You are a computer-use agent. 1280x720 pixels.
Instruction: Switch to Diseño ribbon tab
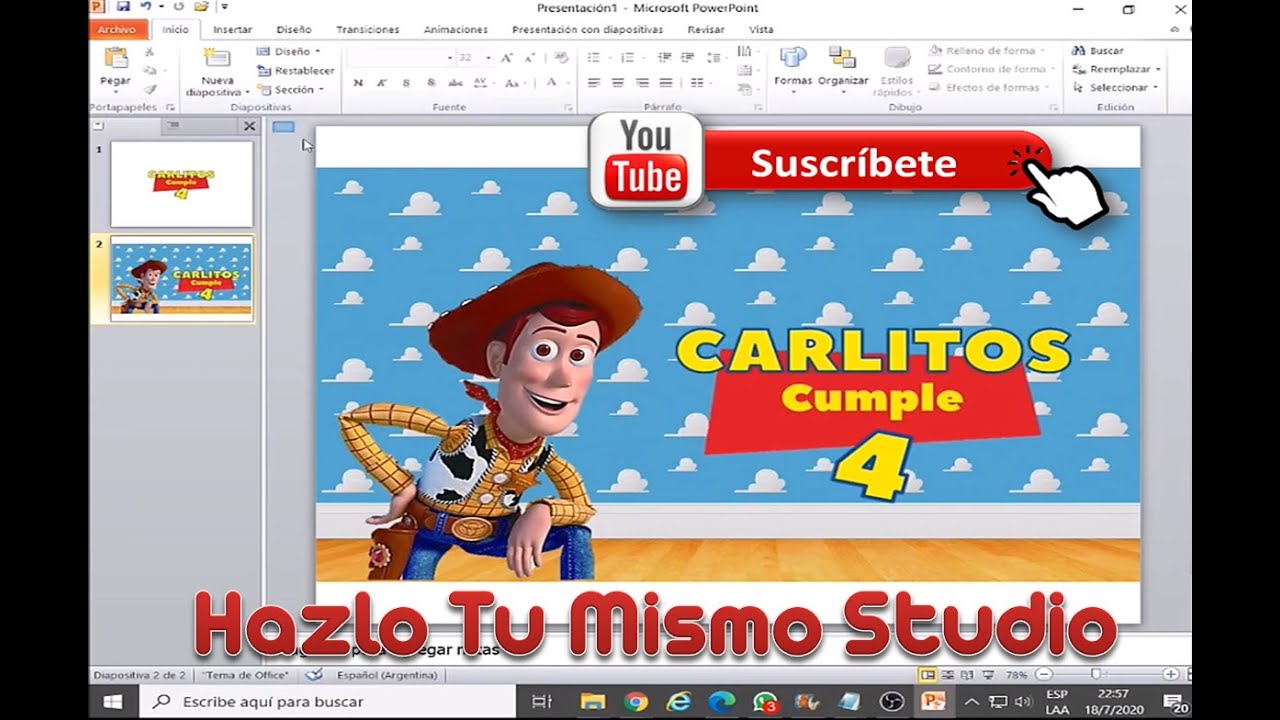click(x=294, y=30)
